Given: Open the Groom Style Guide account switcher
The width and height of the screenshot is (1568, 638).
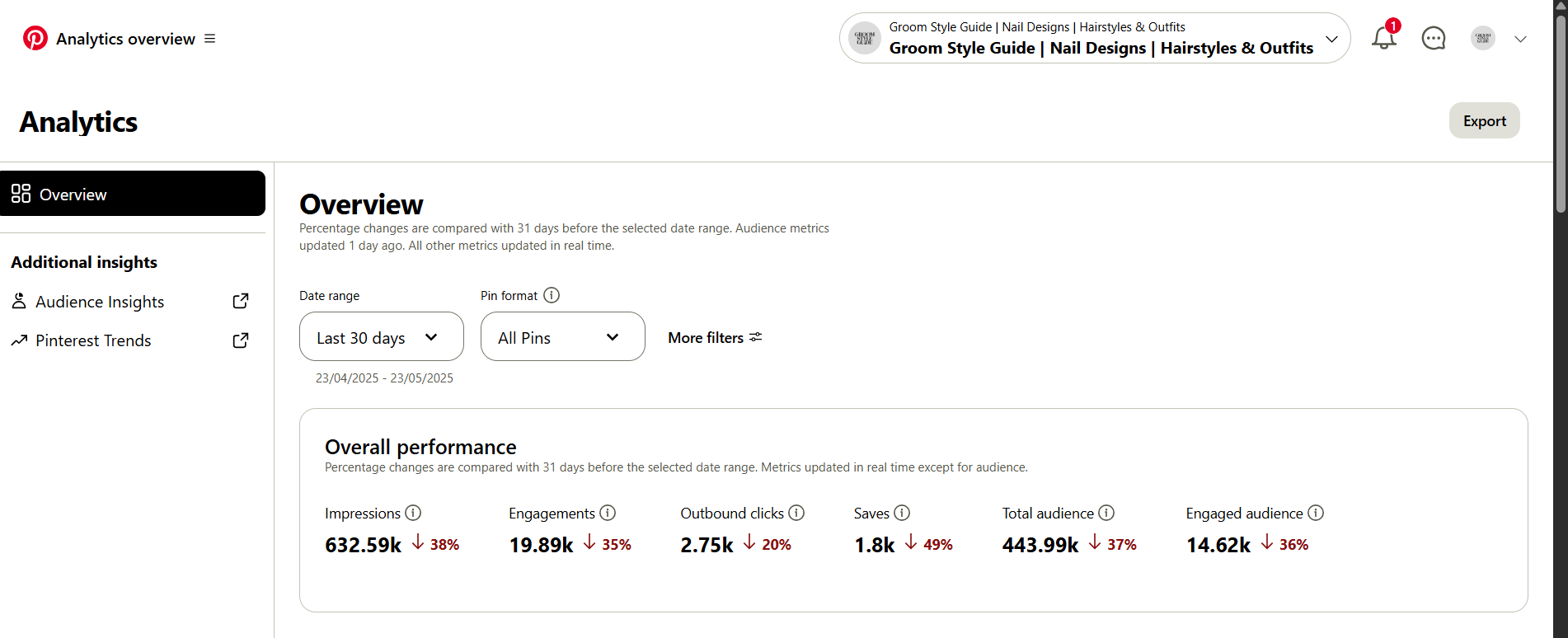Looking at the screenshot, I should pos(1095,38).
